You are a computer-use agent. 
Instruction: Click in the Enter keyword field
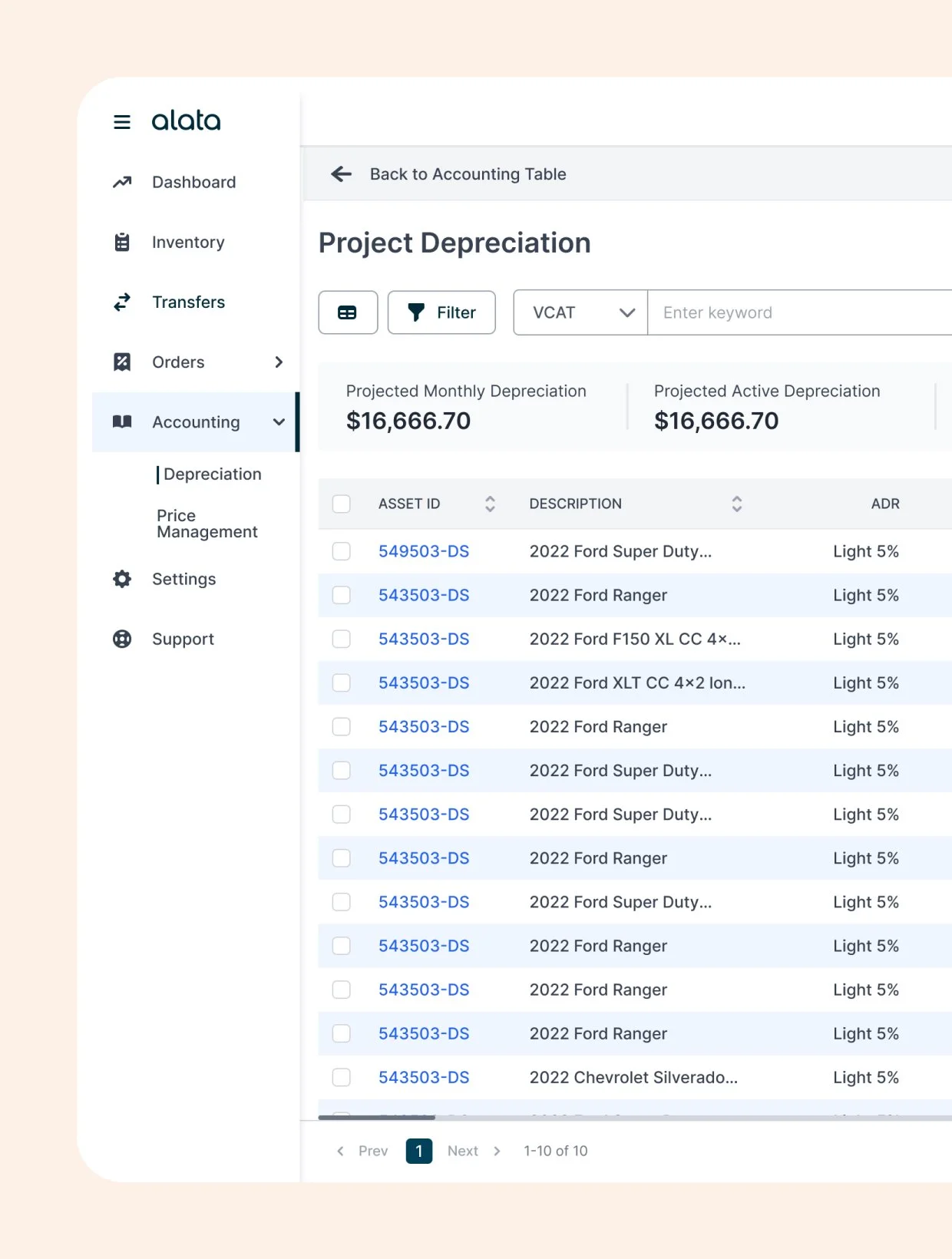(799, 312)
